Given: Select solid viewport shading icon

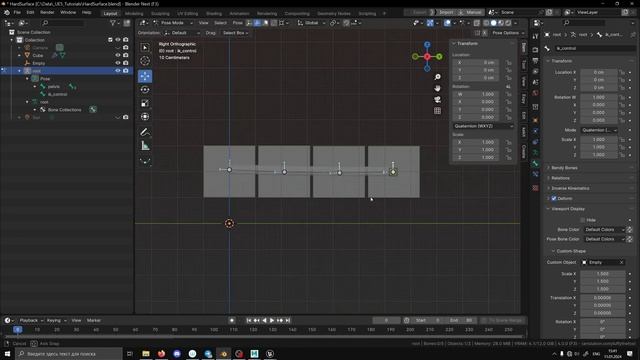Looking at the screenshot, I should pos(493,23).
